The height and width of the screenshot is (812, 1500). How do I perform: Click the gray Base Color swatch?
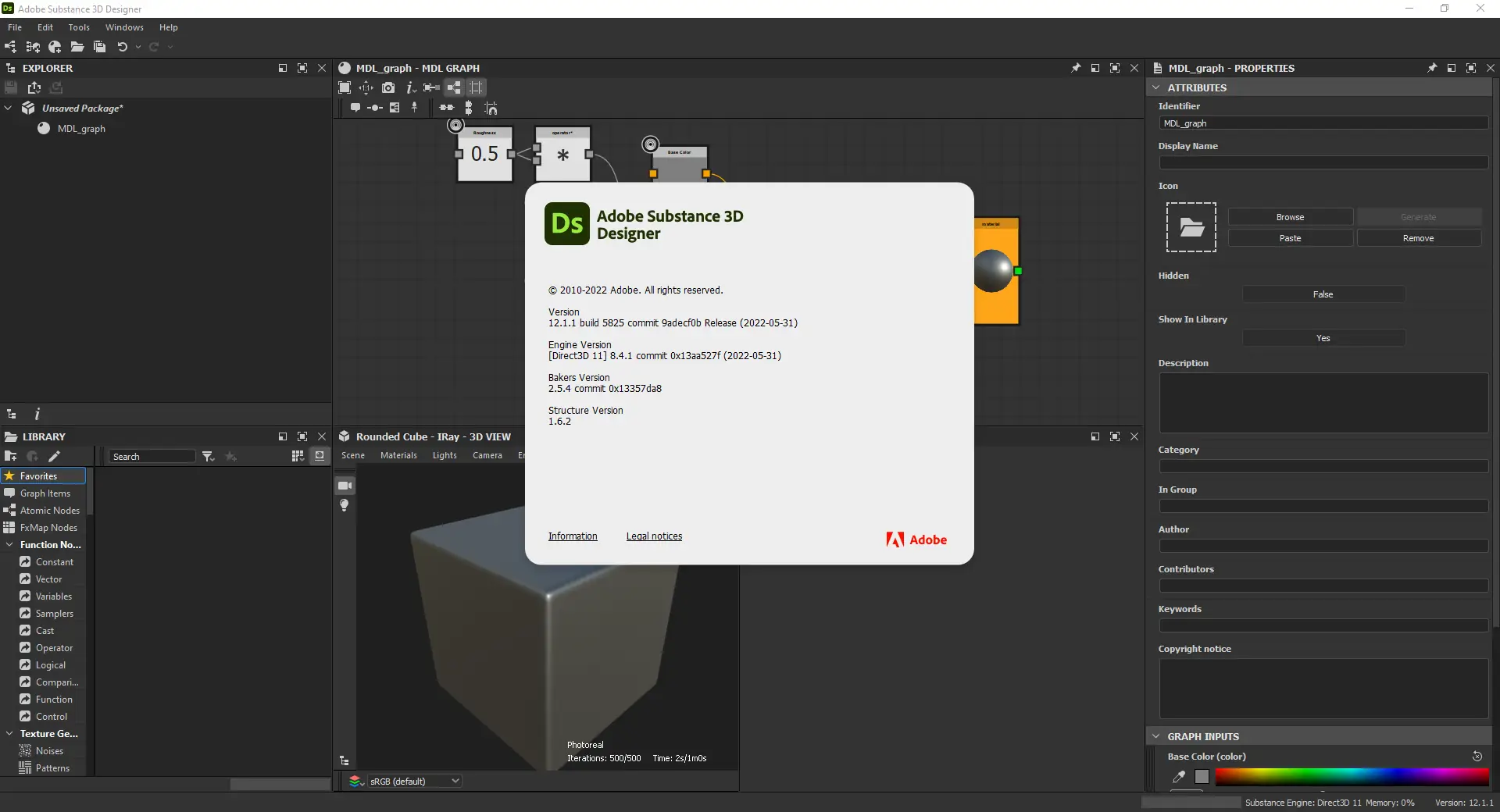[1202, 776]
